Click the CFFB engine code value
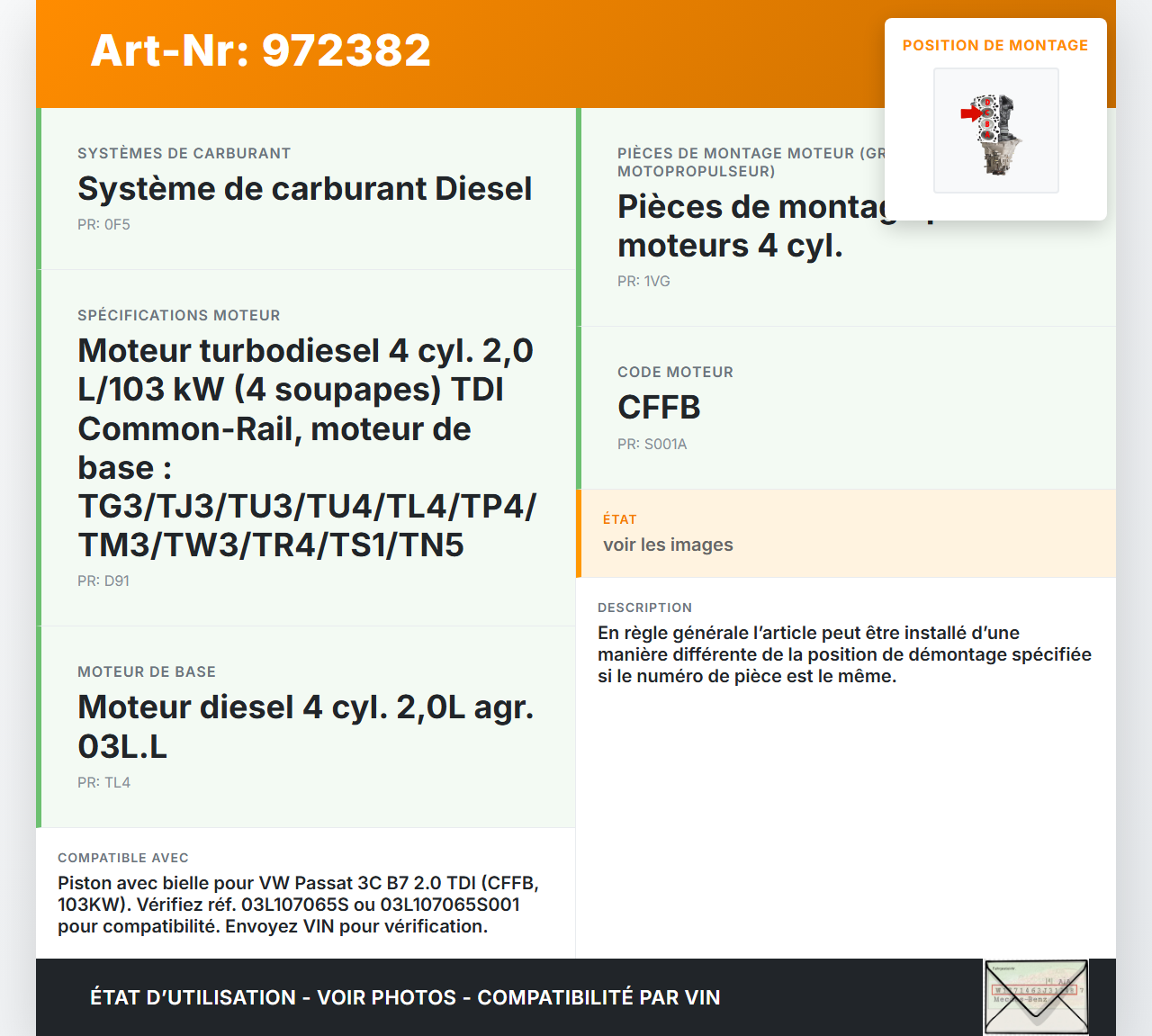The image size is (1152, 1036). click(x=659, y=408)
